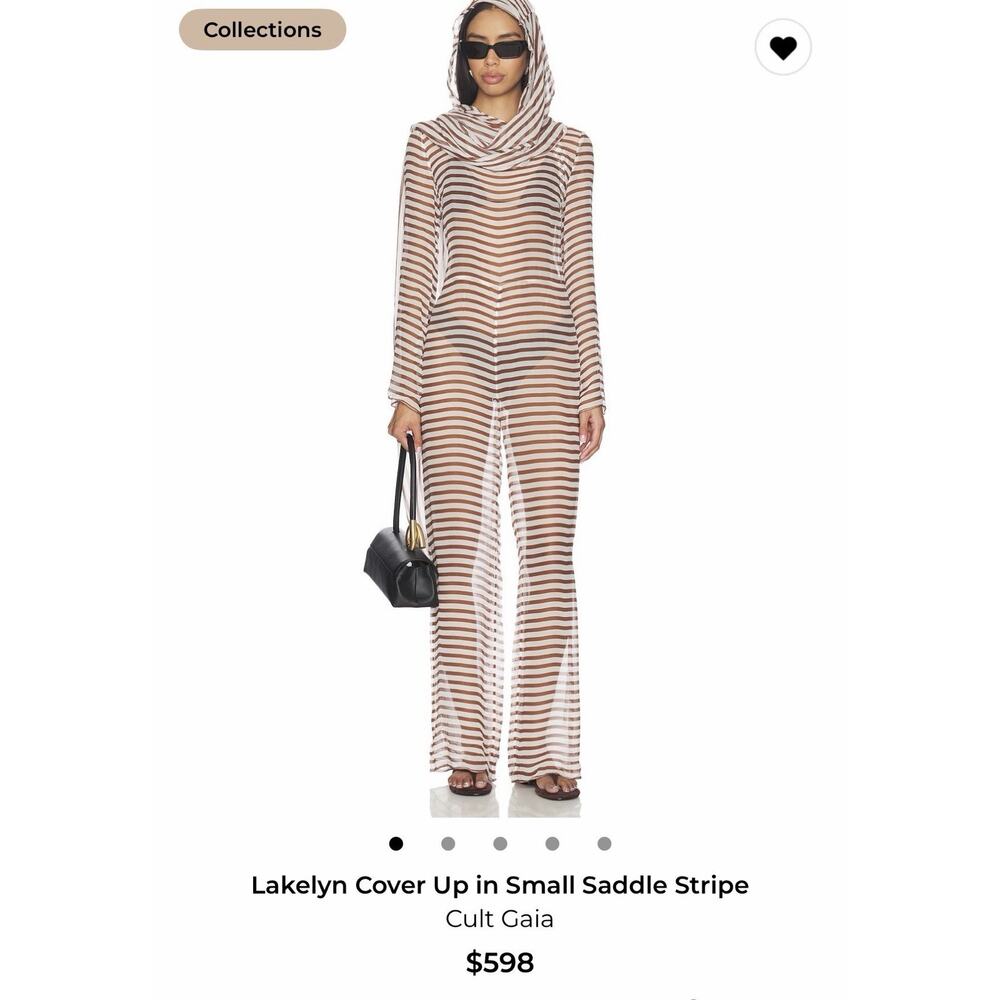
Task: Tap the black heart favorite icon
Action: point(783,47)
